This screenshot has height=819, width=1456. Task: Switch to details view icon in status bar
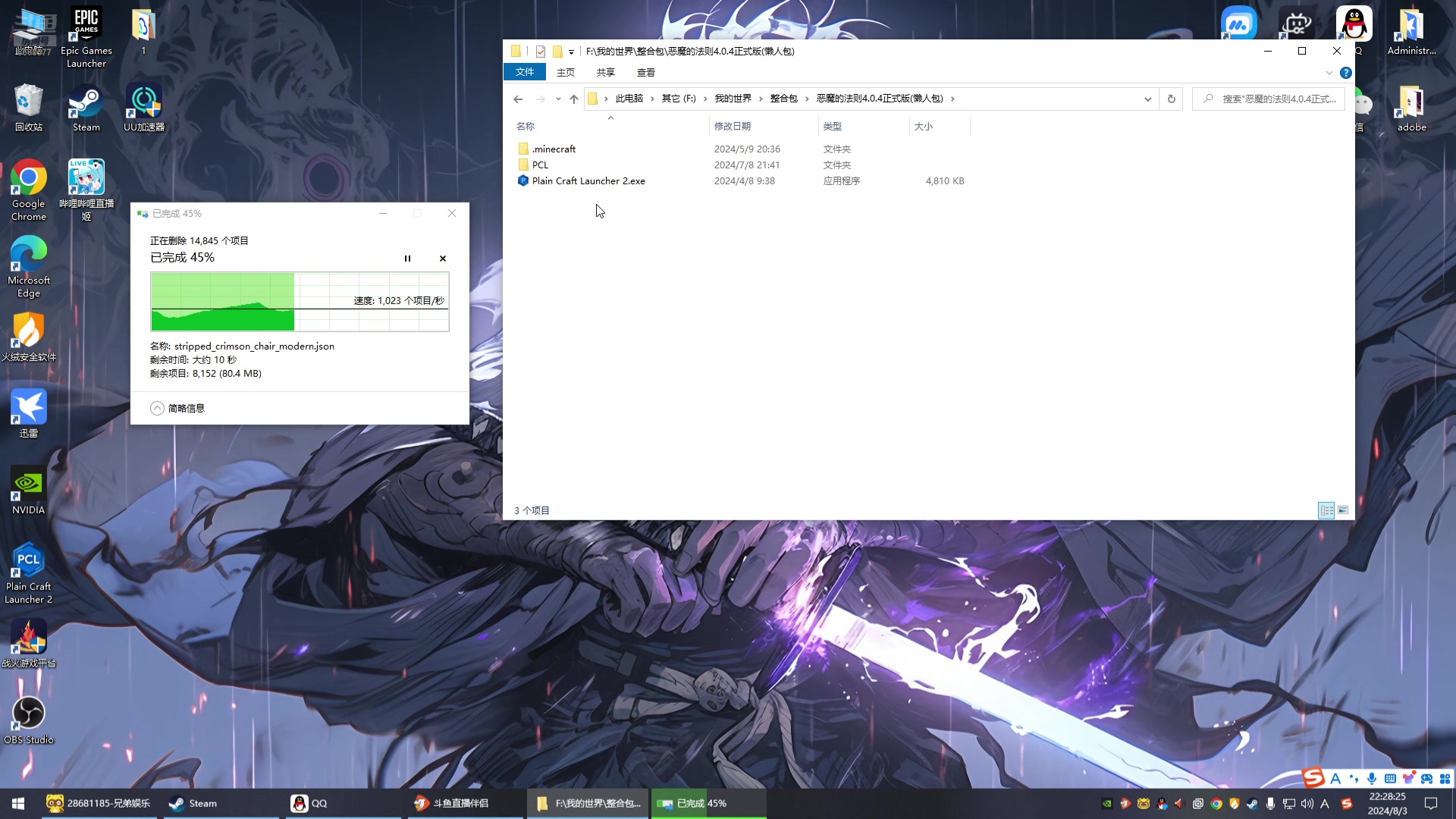pyautogui.click(x=1326, y=510)
